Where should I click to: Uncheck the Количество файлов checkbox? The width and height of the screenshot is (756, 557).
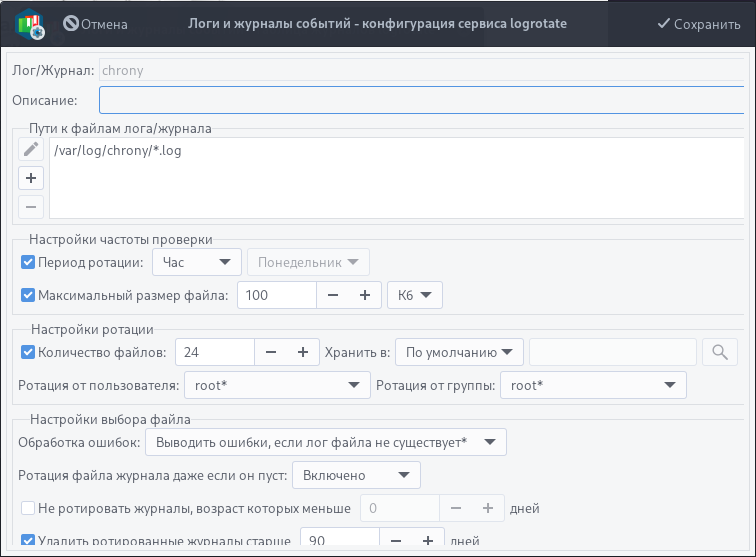(28, 352)
